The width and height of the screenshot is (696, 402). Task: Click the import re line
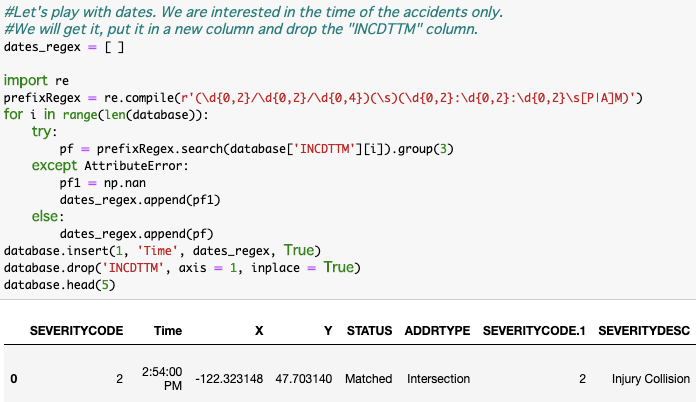36,80
